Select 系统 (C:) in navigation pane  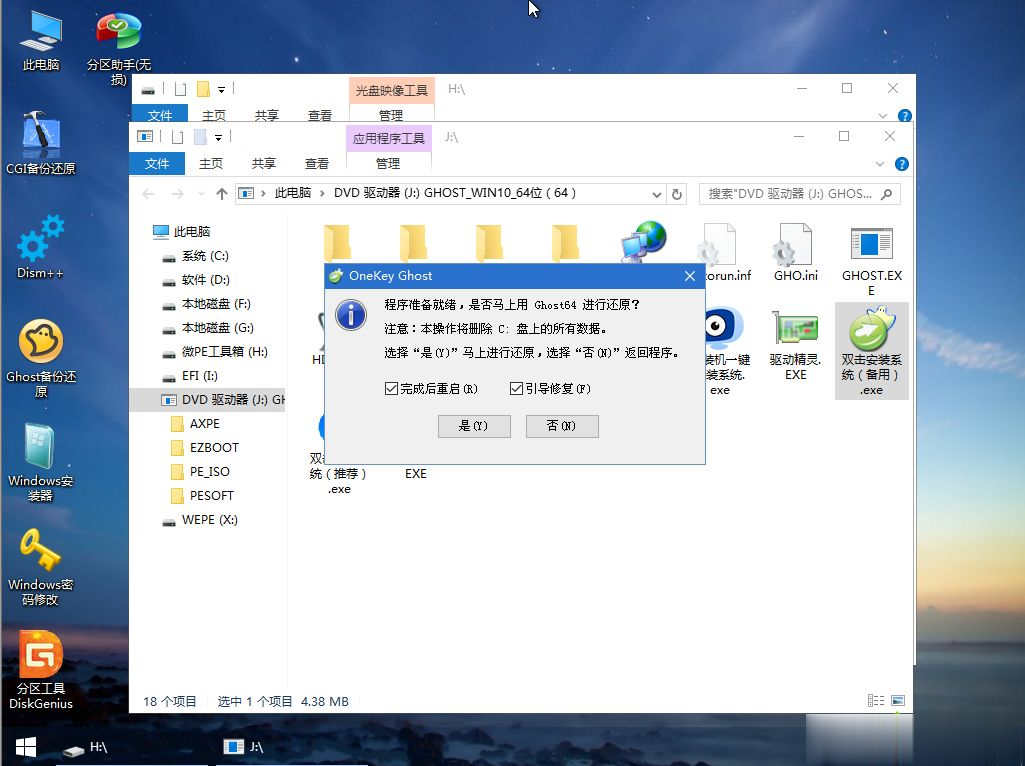pos(205,256)
